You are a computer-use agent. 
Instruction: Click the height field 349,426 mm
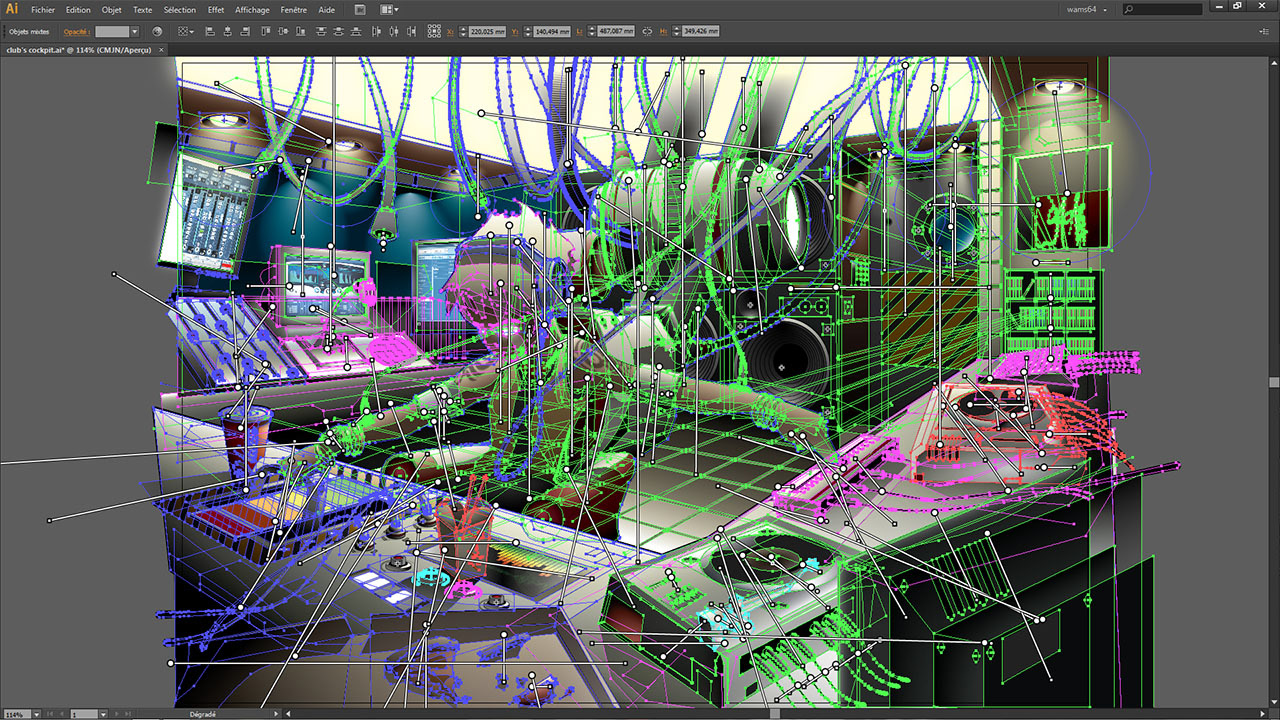pyautogui.click(x=701, y=31)
